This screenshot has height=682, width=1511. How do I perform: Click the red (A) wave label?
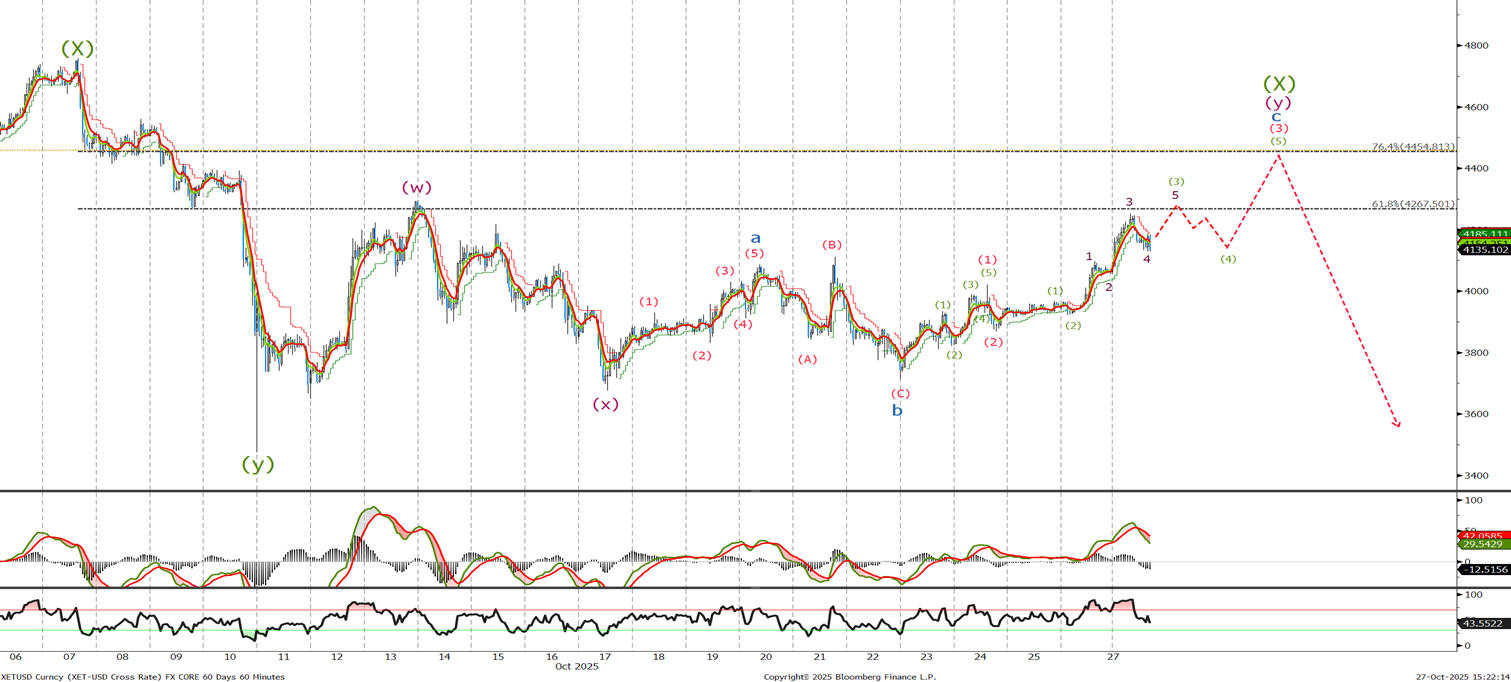807,360
